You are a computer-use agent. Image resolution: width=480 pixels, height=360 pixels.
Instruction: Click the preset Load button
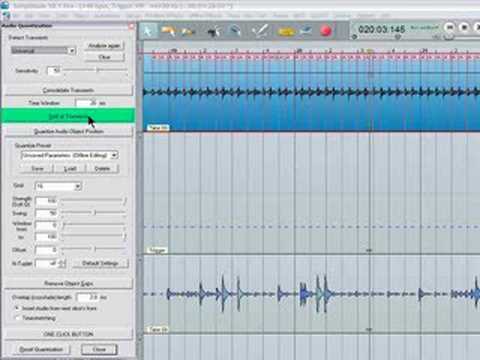pos(70,169)
